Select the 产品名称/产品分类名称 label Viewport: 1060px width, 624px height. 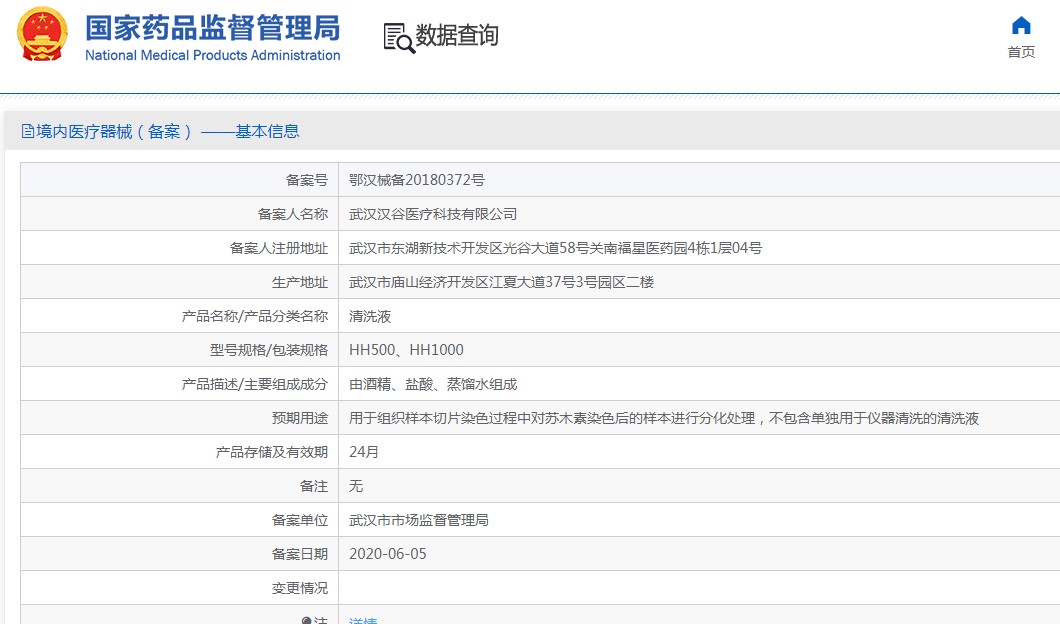(x=255, y=316)
